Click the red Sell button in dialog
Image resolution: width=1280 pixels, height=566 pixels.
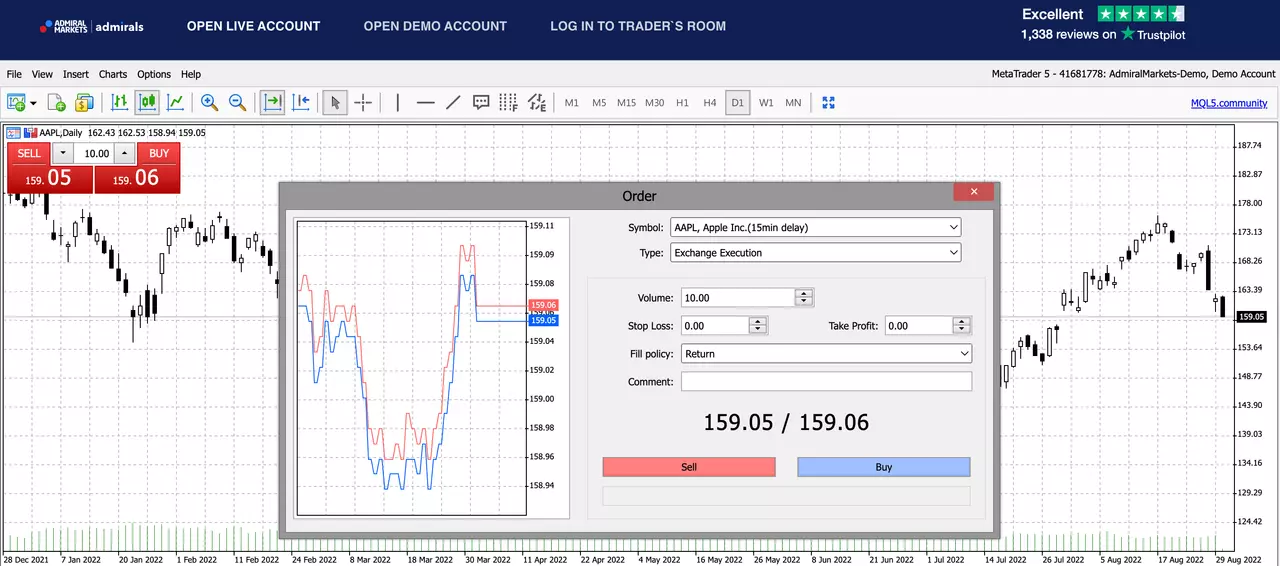coord(689,467)
